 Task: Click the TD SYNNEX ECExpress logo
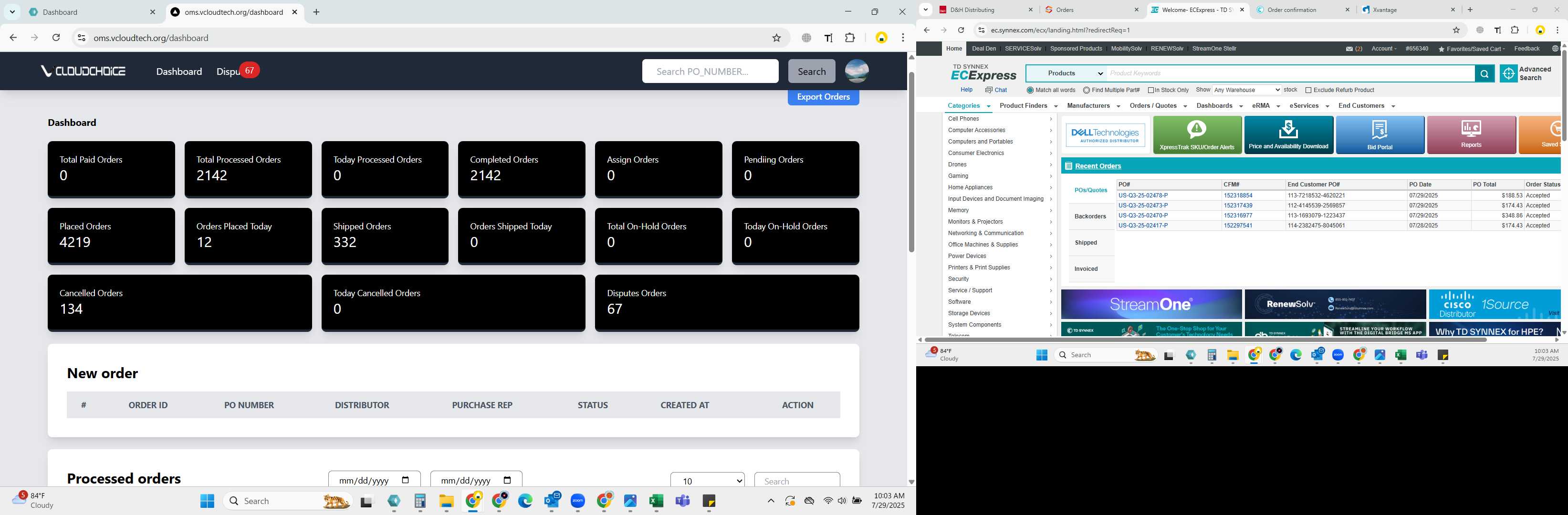tap(983, 72)
